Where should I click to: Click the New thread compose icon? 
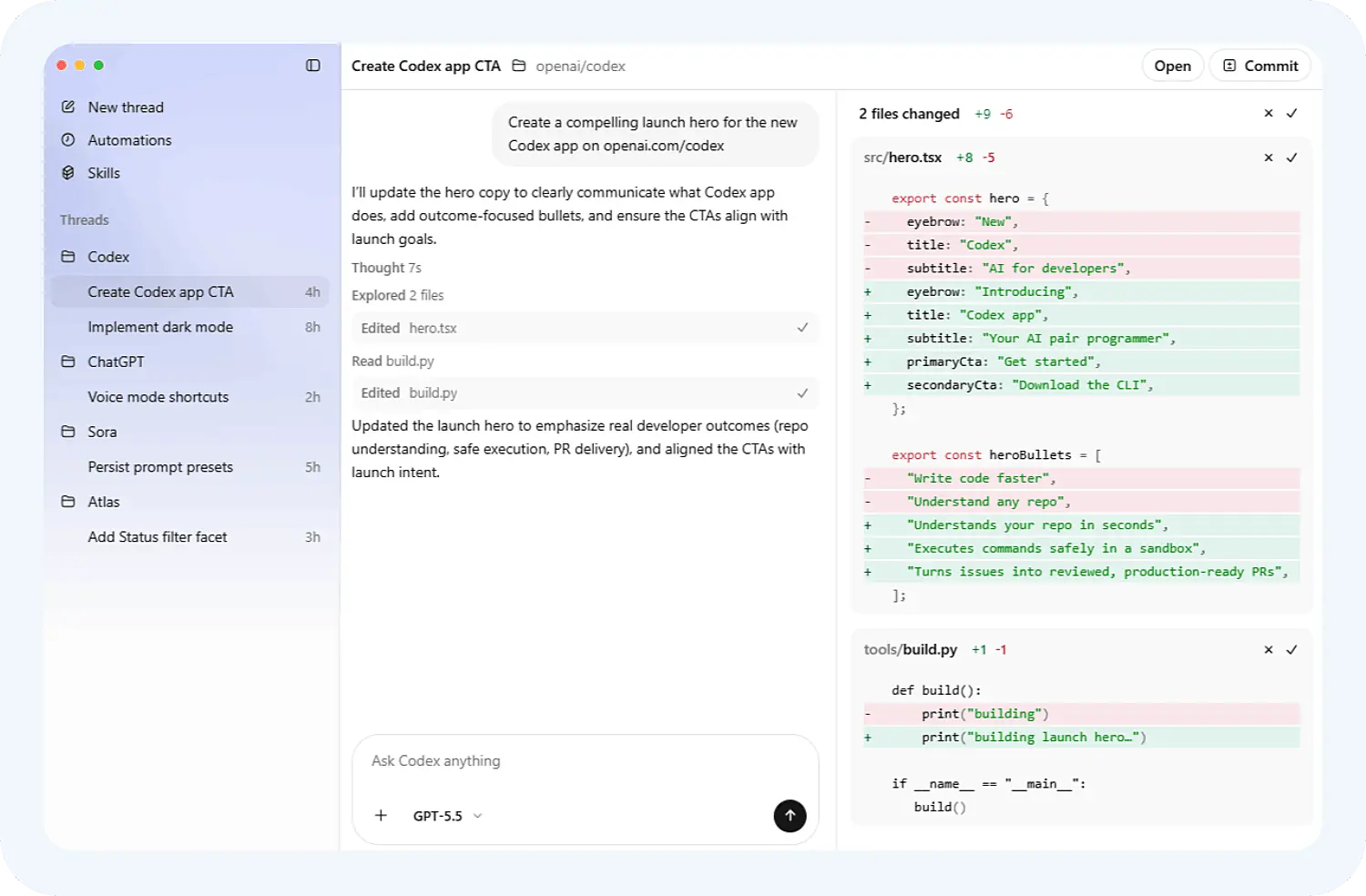tap(68, 107)
